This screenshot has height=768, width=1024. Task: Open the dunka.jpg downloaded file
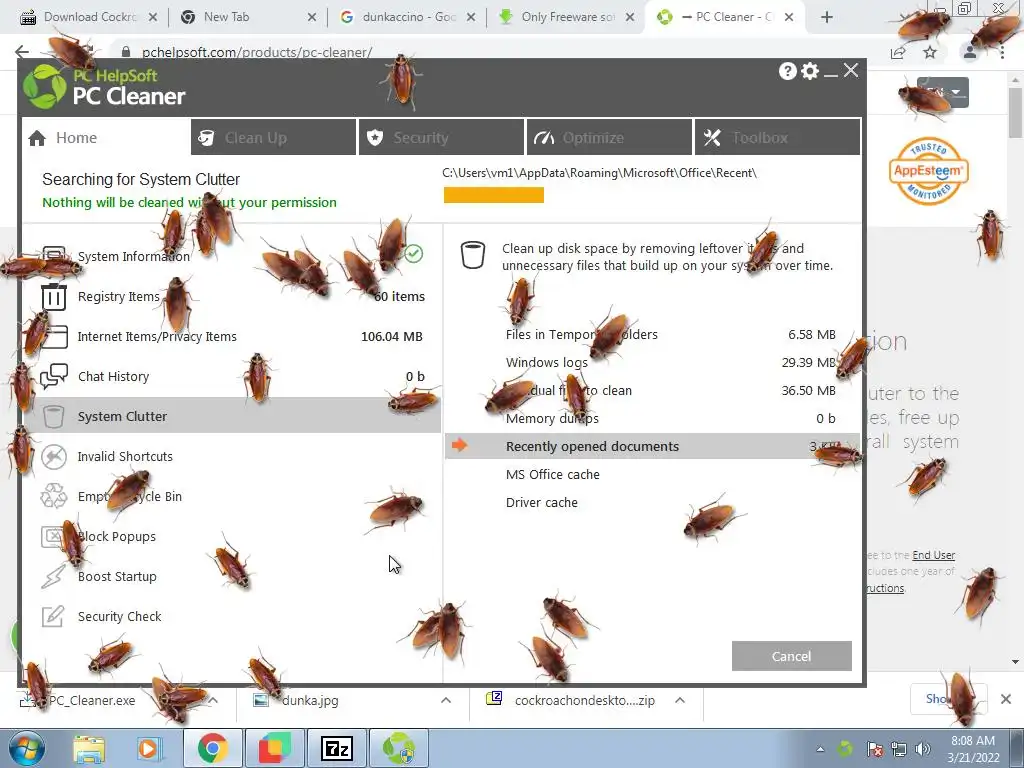click(310, 700)
